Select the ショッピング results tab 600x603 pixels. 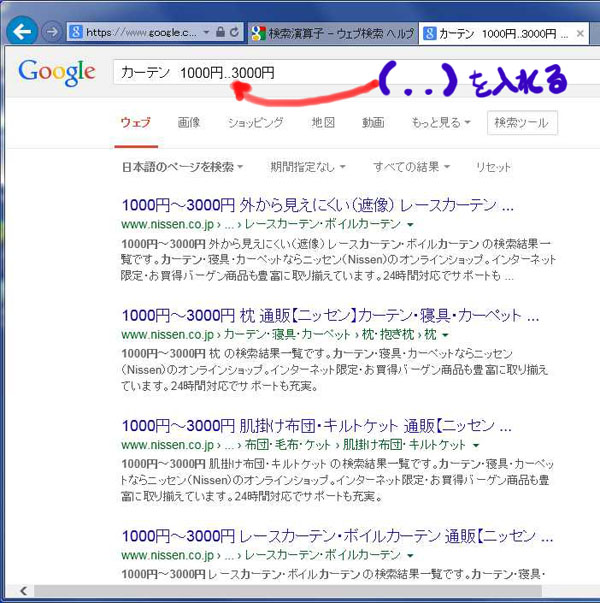tap(255, 123)
